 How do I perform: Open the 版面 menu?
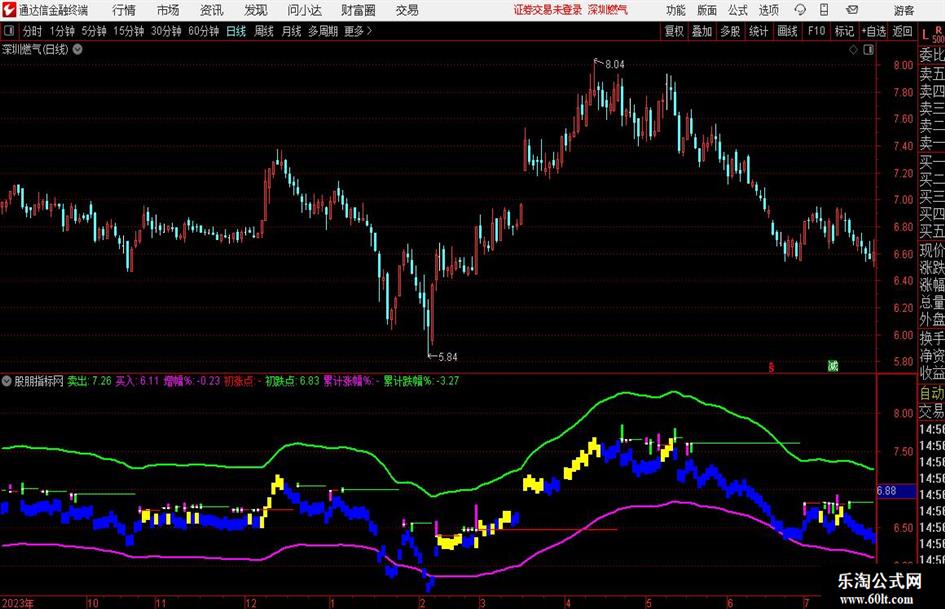[x=706, y=10]
